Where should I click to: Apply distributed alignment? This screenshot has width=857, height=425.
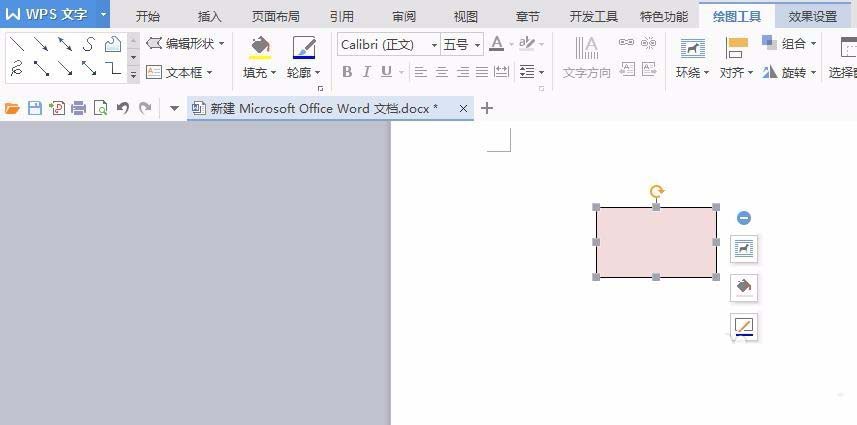point(501,72)
